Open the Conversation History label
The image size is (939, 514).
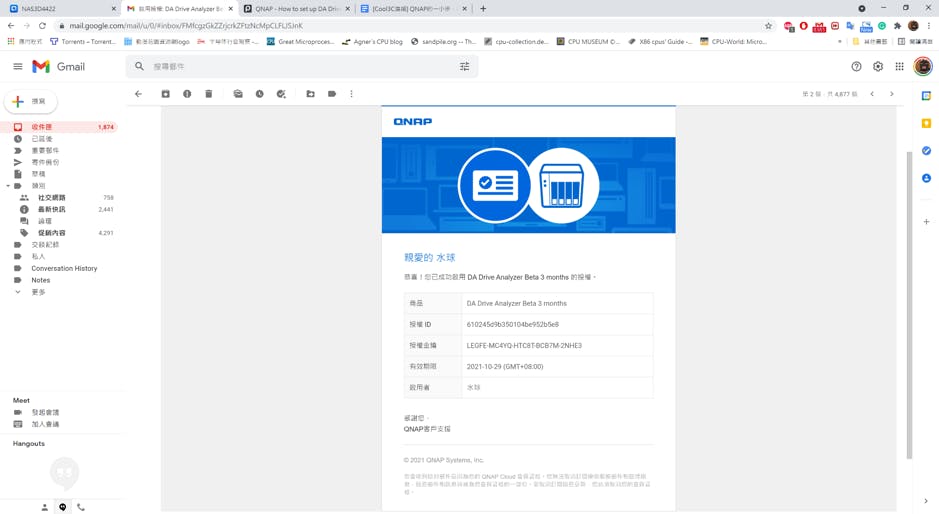(64, 268)
